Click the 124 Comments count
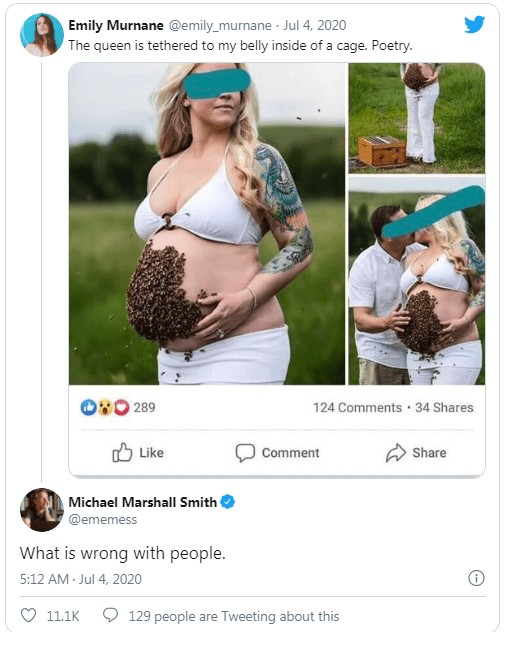The height and width of the screenshot is (647, 509). click(357, 408)
